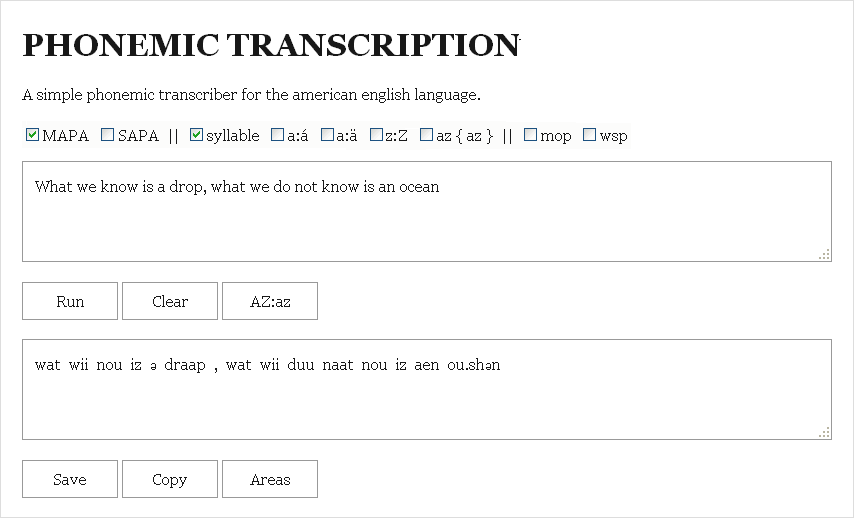Save the transcription output

pos(70,479)
